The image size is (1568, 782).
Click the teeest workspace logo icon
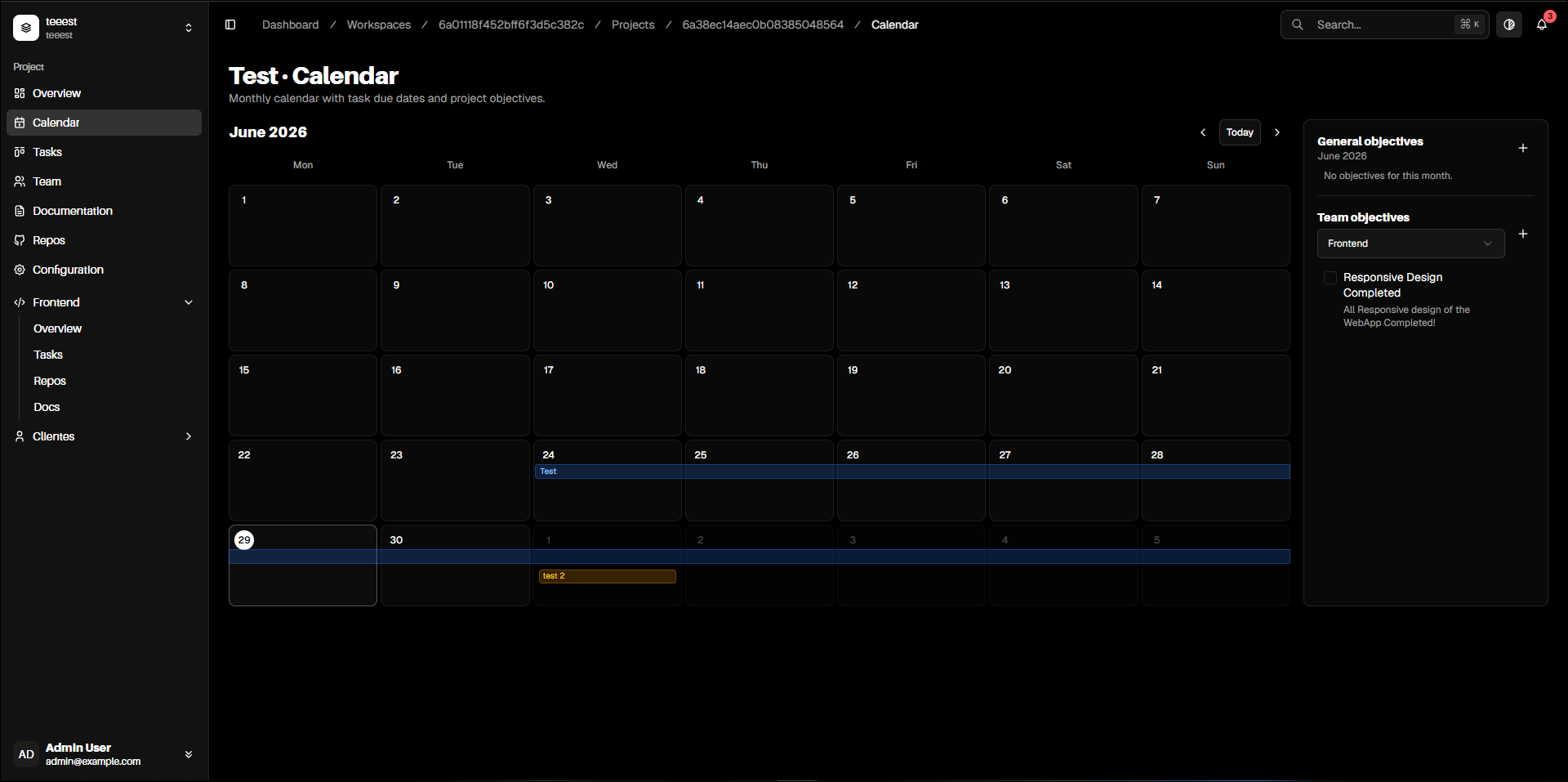(26, 28)
